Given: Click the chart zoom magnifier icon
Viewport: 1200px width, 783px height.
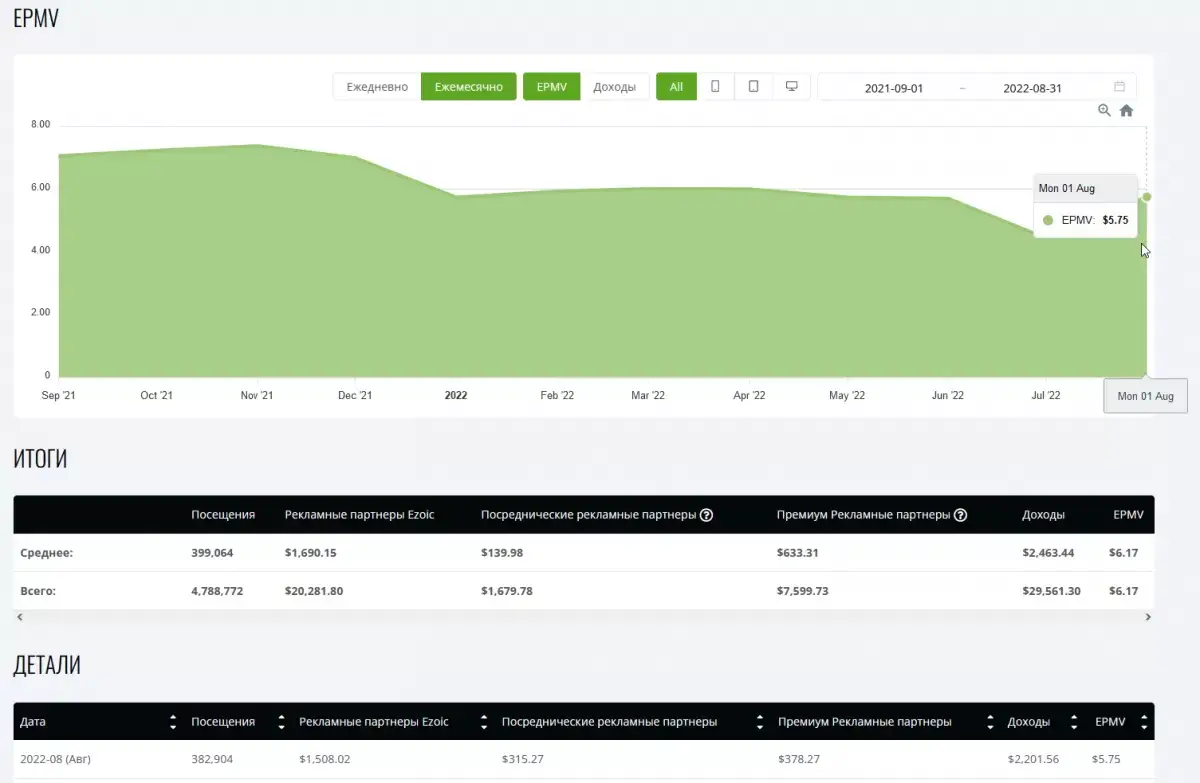Looking at the screenshot, I should pos(1104,111).
